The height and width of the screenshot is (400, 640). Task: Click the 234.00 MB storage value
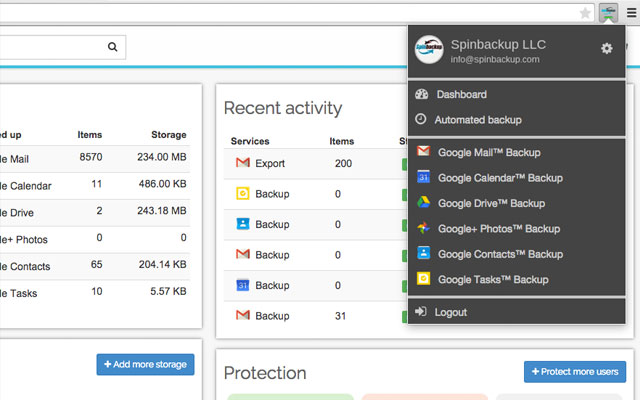click(x=162, y=157)
